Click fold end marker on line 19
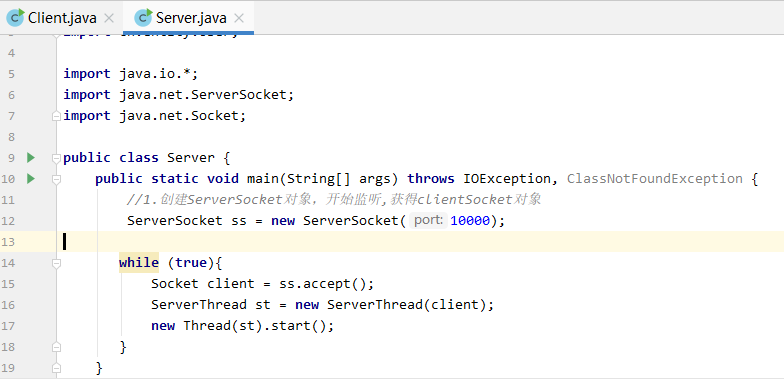 tap(56, 368)
